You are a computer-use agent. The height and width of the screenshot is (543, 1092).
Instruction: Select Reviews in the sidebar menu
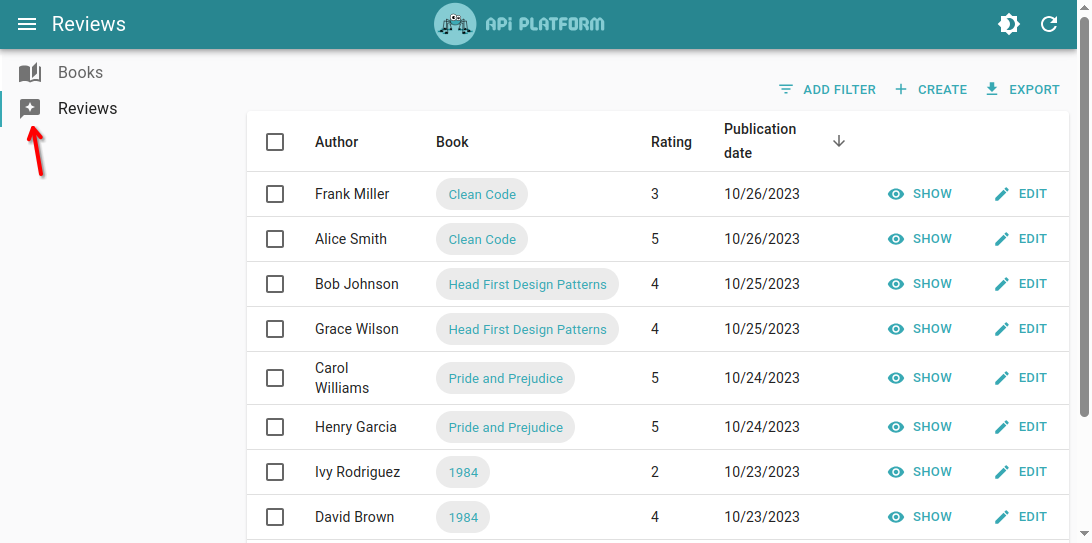(88, 108)
